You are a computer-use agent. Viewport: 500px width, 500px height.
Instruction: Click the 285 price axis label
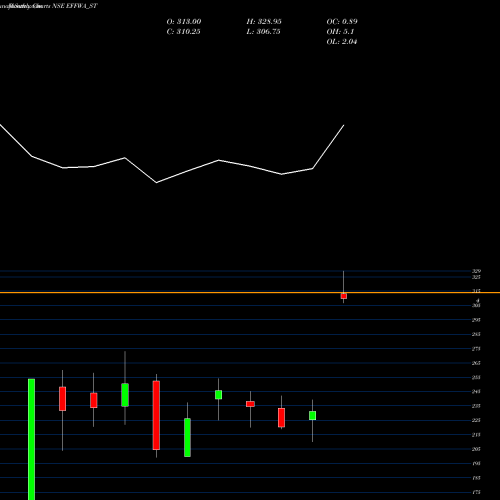476,334
